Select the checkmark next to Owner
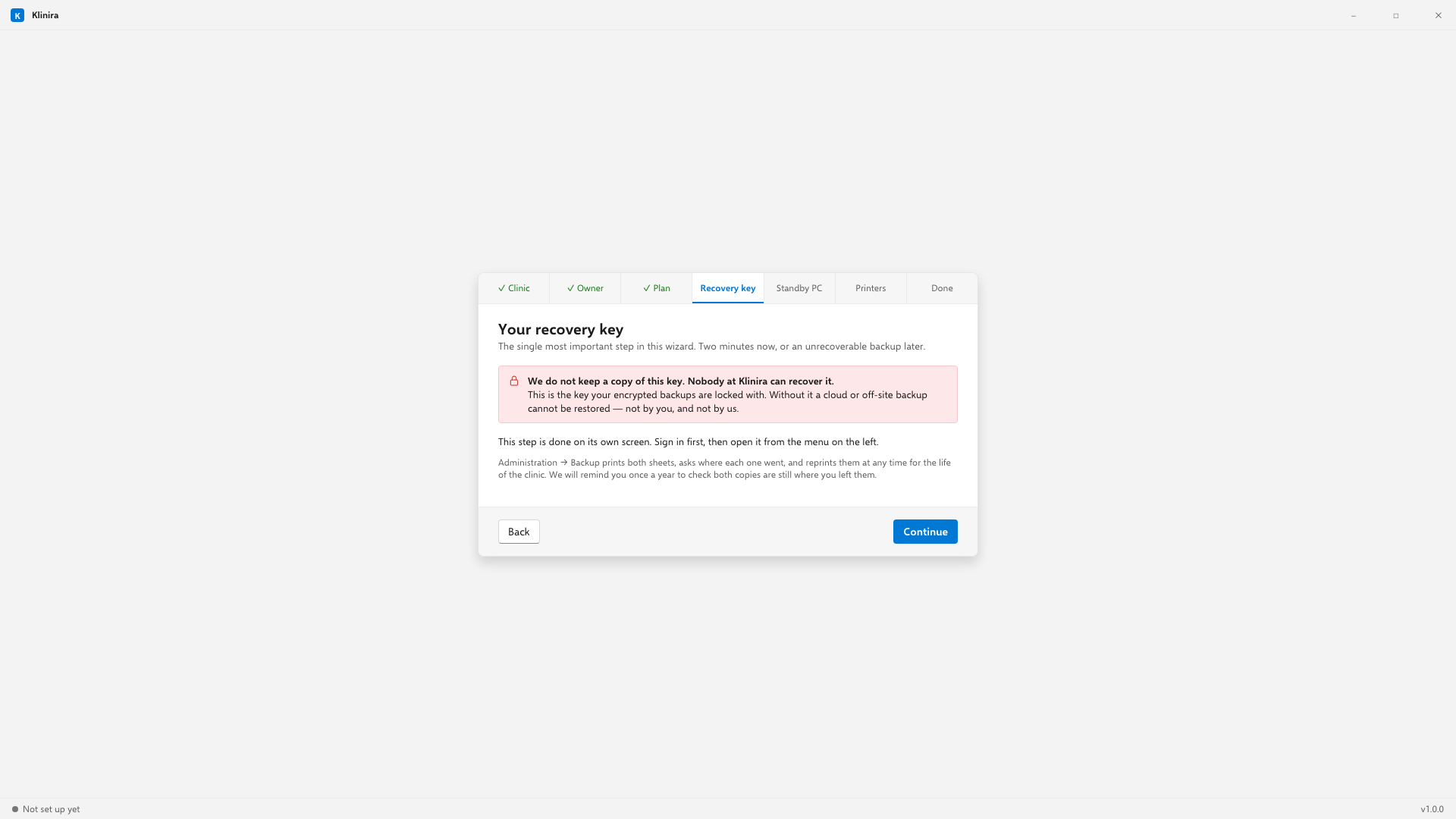This screenshot has height=819, width=1456. pyautogui.click(x=571, y=288)
